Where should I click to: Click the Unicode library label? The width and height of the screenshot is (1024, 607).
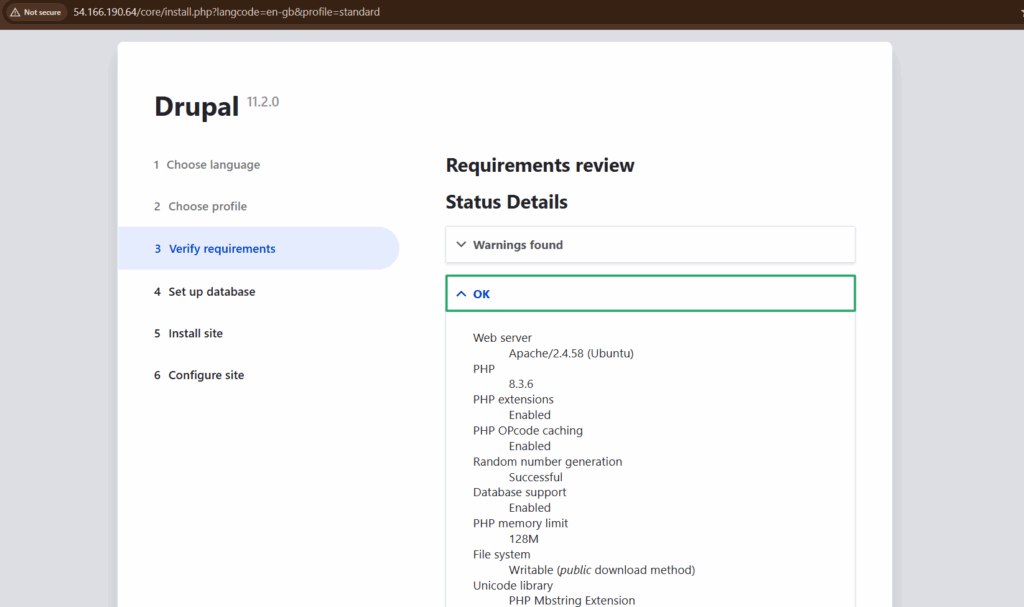pos(513,585)
